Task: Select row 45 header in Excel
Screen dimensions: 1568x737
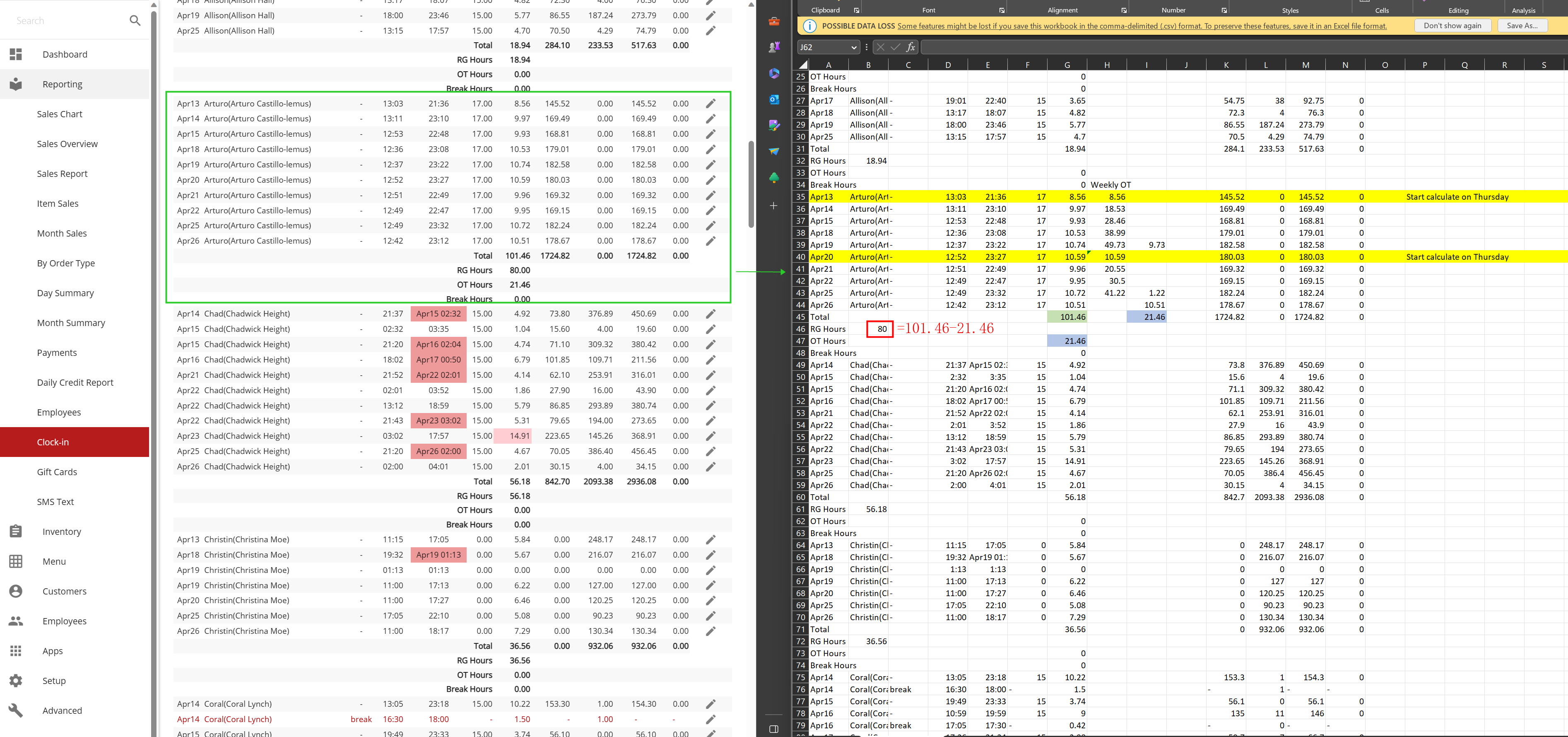Action: 800,317
